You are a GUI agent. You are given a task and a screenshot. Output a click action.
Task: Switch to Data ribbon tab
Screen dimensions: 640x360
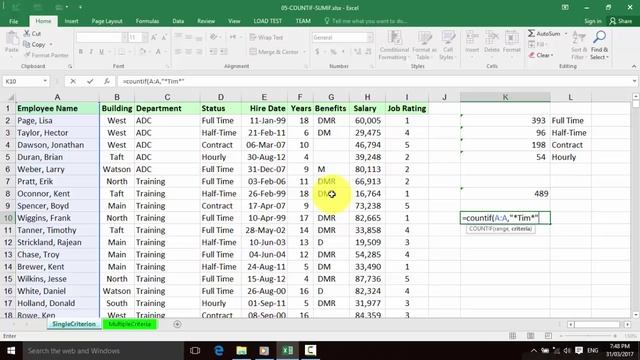point(178,21)
